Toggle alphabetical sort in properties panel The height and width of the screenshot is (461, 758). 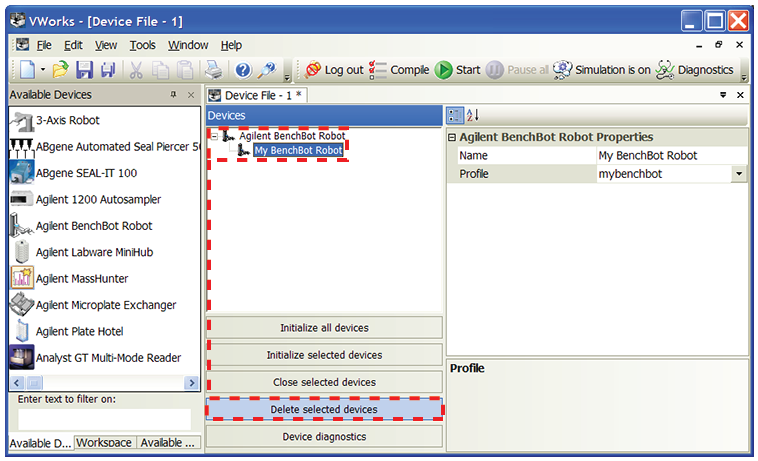point(473,116)
